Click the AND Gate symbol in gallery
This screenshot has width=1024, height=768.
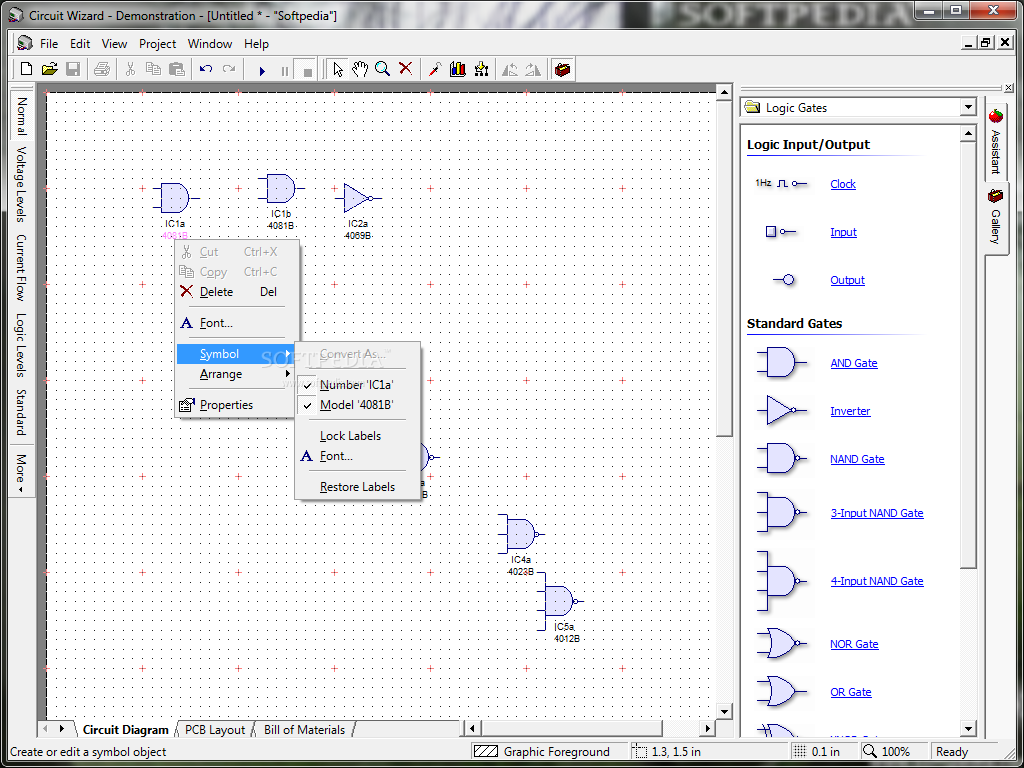click(x=781, y=362)
